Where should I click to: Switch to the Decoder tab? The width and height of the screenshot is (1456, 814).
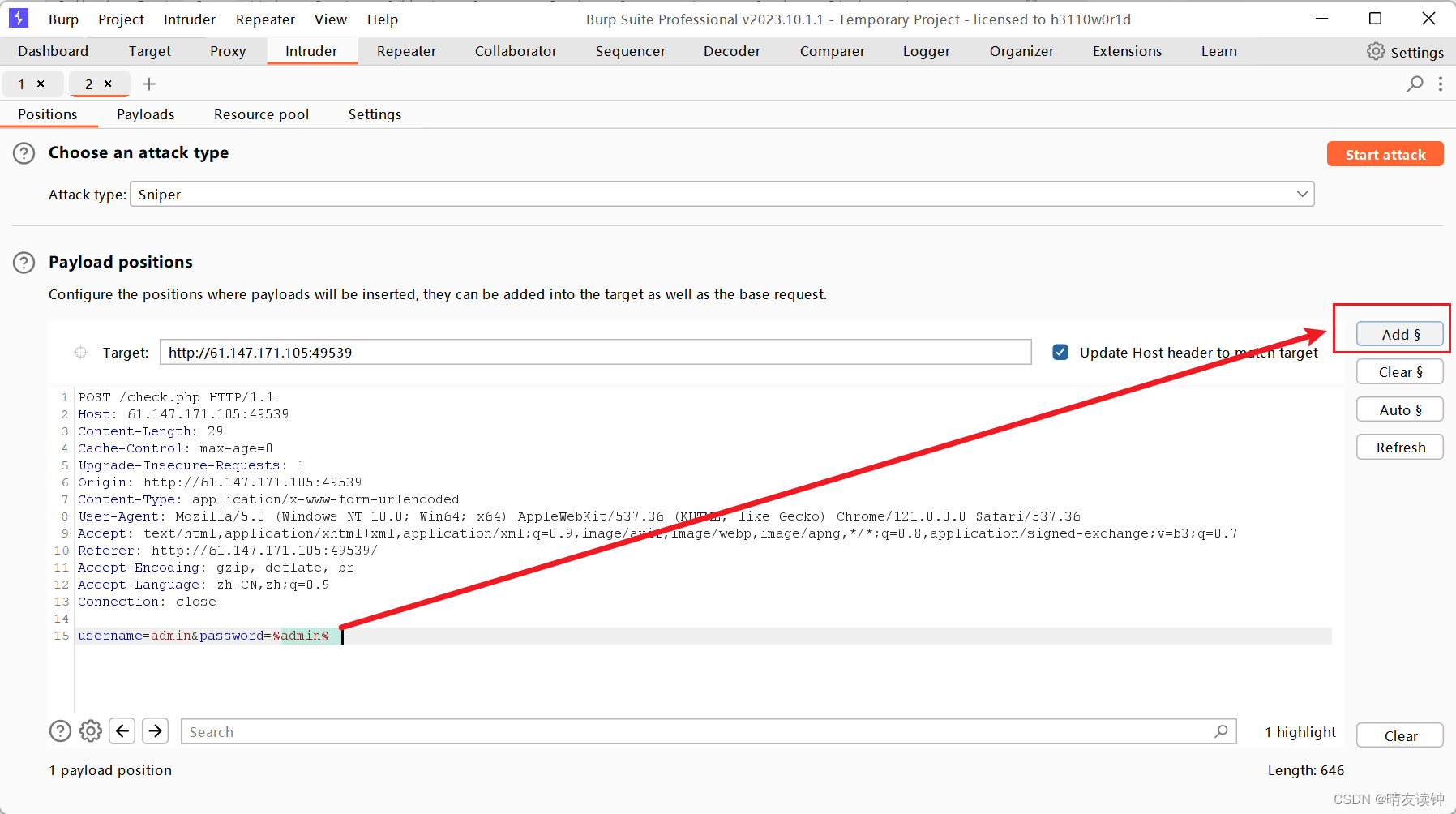pyautogui.click(x=731, y=51)
